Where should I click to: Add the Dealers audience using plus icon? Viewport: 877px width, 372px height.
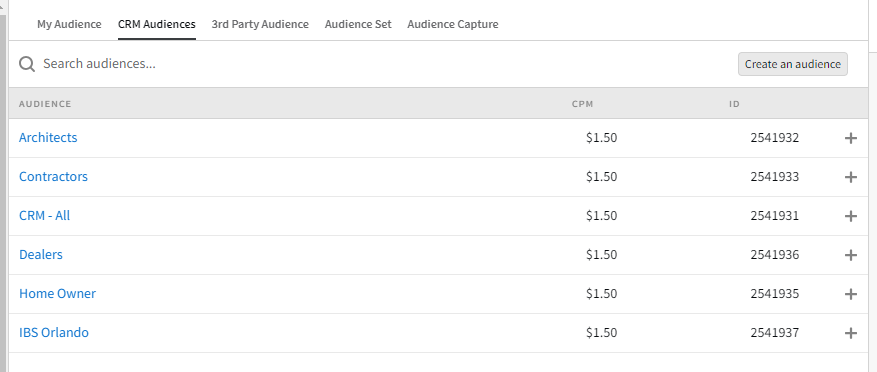tap(850, 255)
